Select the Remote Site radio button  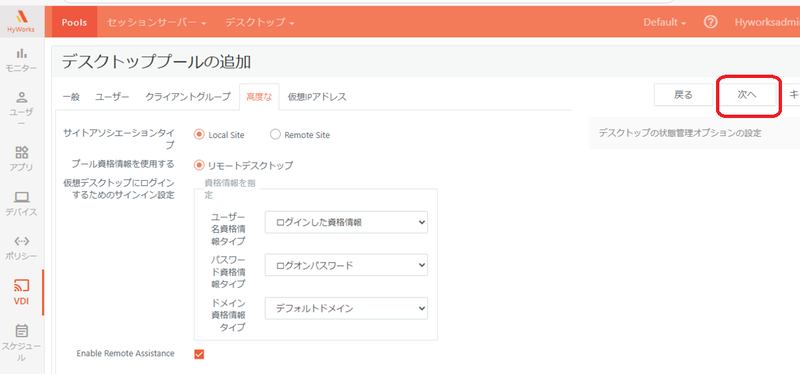pyautogui.click(x=275, y=135)
